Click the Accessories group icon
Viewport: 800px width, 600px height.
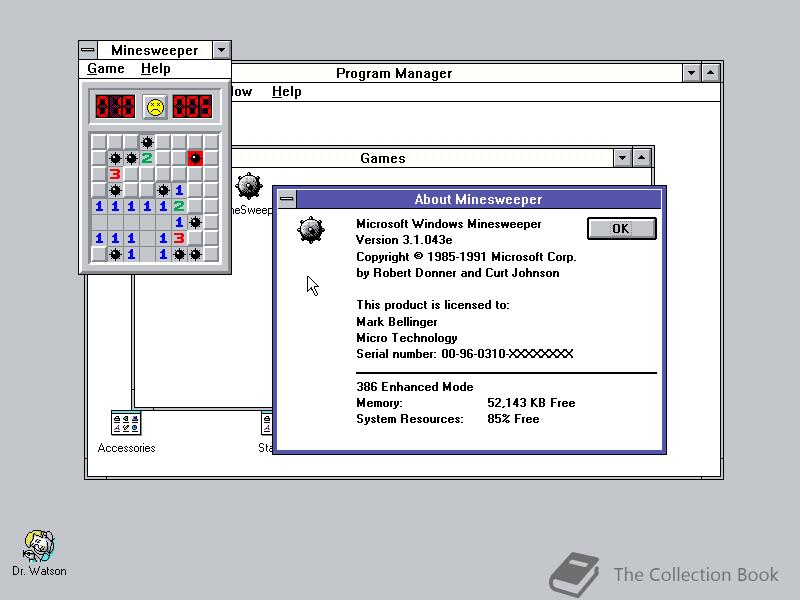126,423
